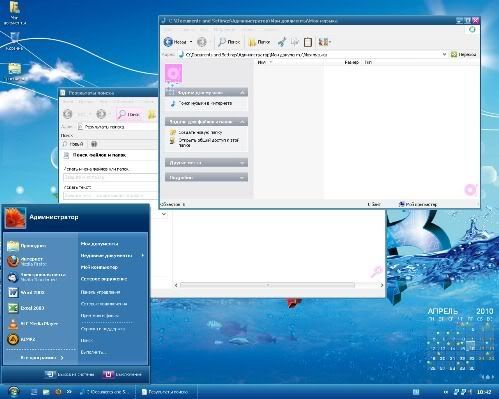Open Explorer (Проводник) from the Start menu
Image resolution: width=499 pixels, height=399 pixels.
[27, 246]
